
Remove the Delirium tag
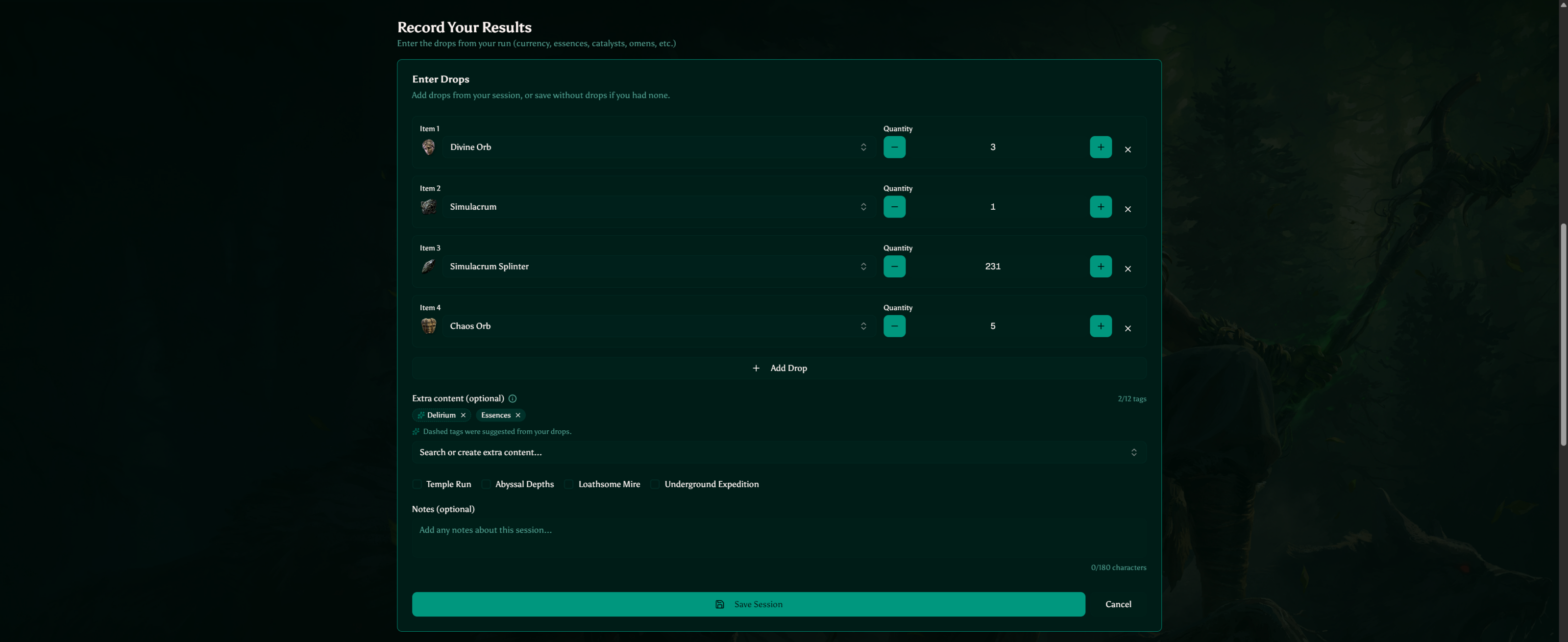[463, 415]
